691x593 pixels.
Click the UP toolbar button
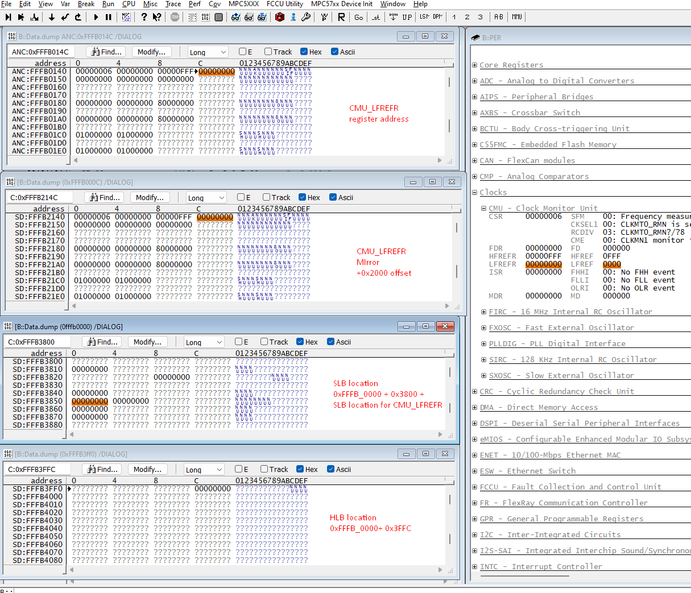407,17
